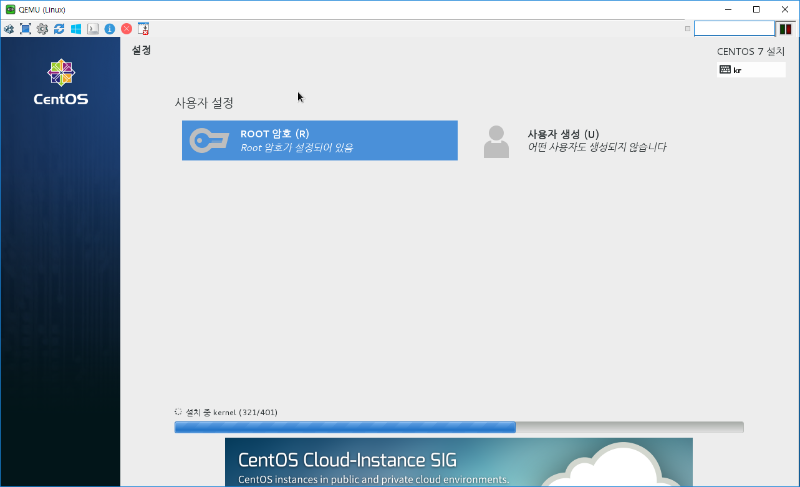Click the first toolbar icon with blue cubes
The height and width of the screenshot is (487, 800).
9,29
